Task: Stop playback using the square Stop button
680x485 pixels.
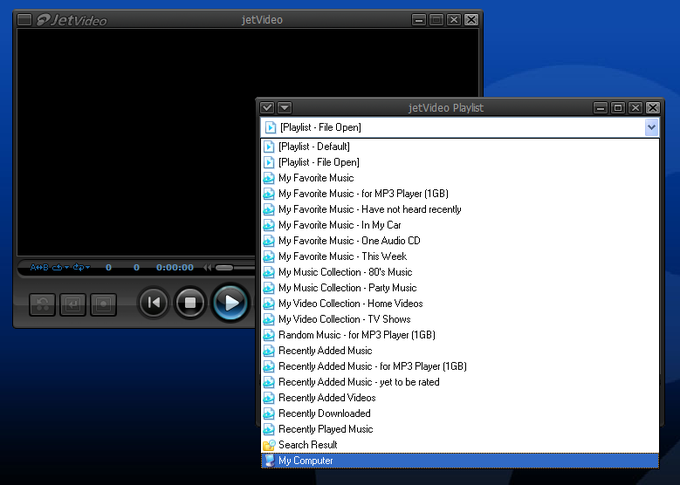Action: (x=190, y=302)
